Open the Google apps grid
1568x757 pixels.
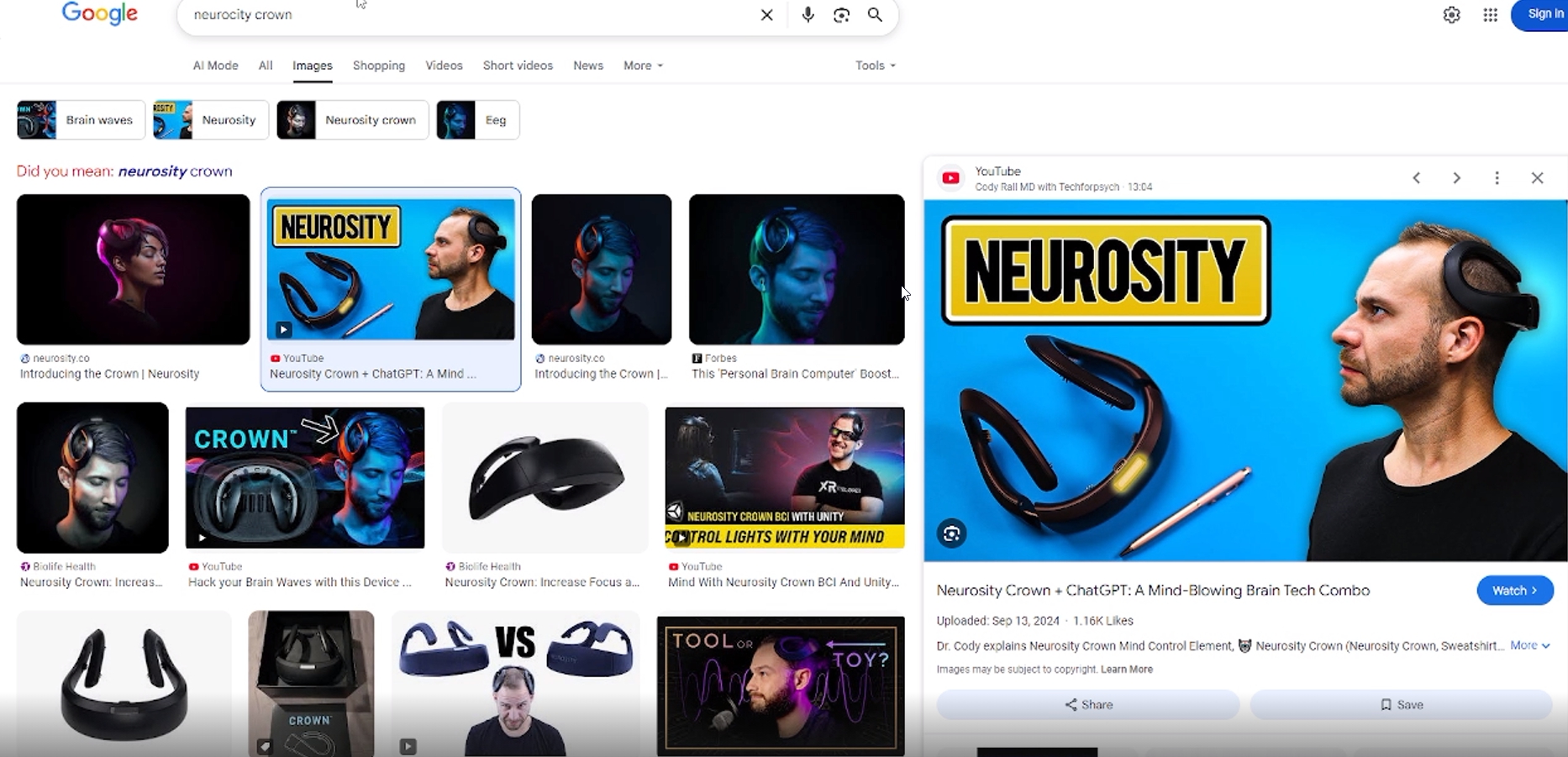point(1490,15)
